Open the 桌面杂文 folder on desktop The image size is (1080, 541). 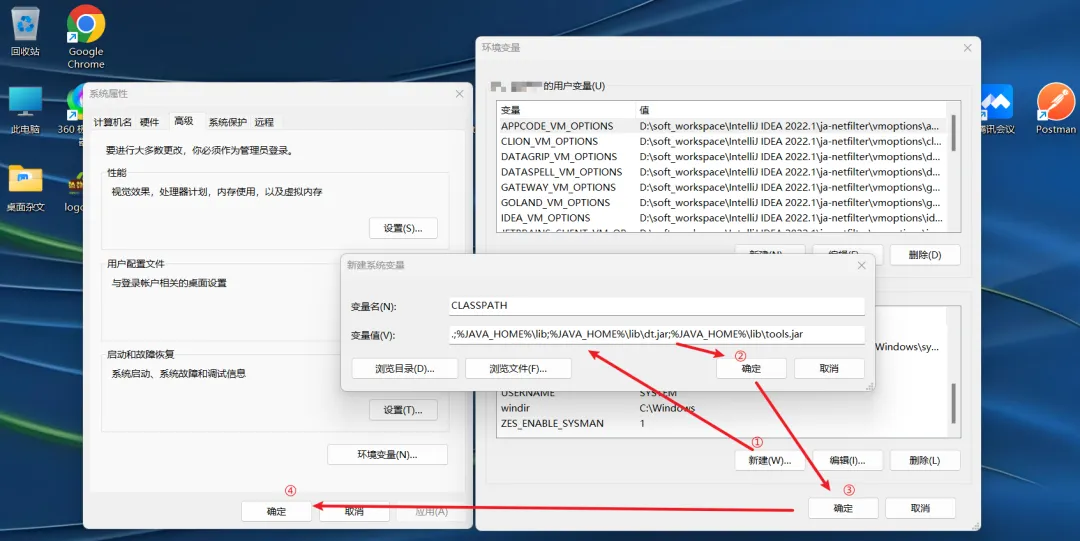point(25,187)
